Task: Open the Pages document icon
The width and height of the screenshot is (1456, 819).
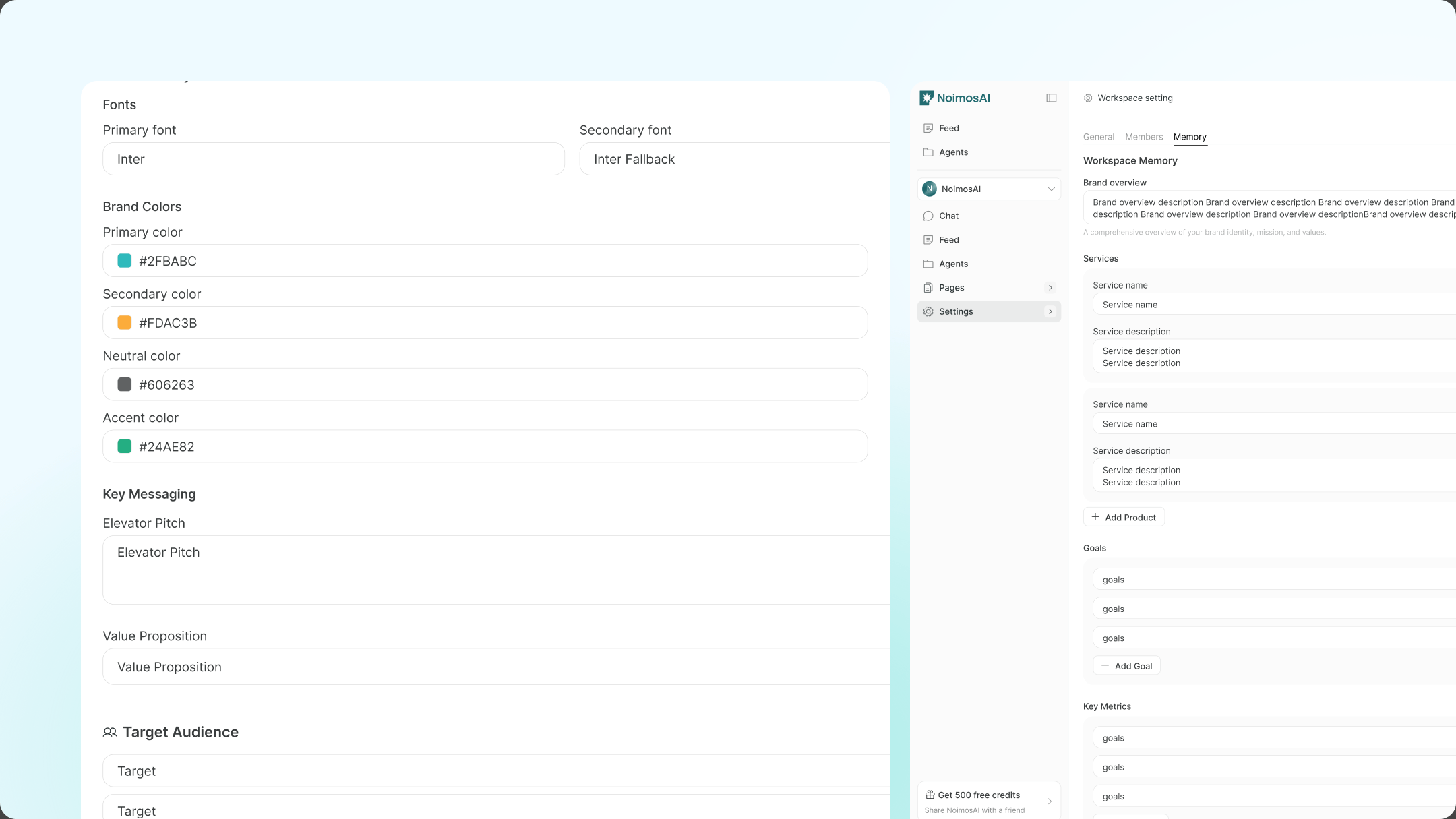Action: 928,288
